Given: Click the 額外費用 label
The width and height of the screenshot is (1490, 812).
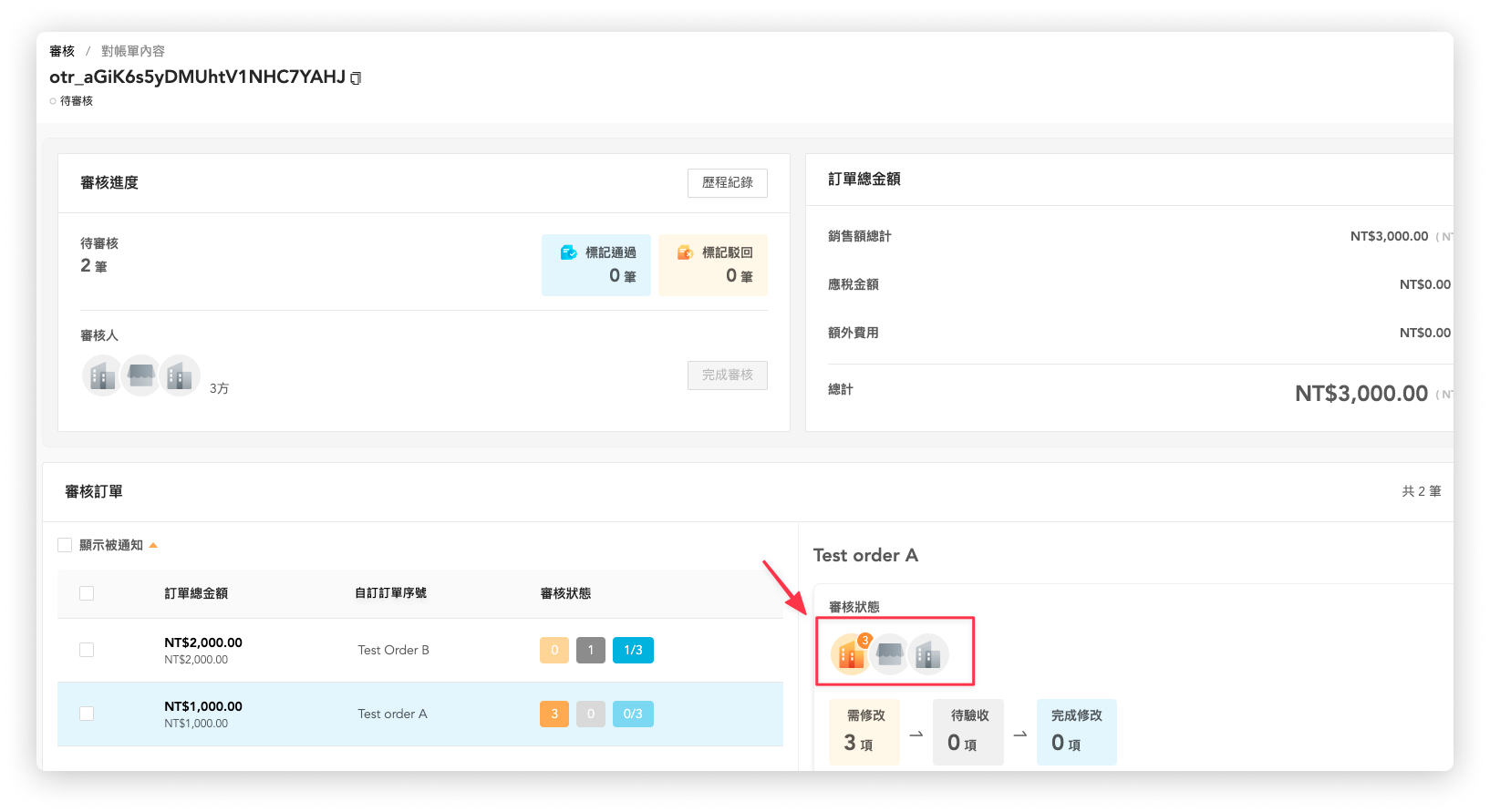Looking at the screenshot, I should [x=854, y=333].
